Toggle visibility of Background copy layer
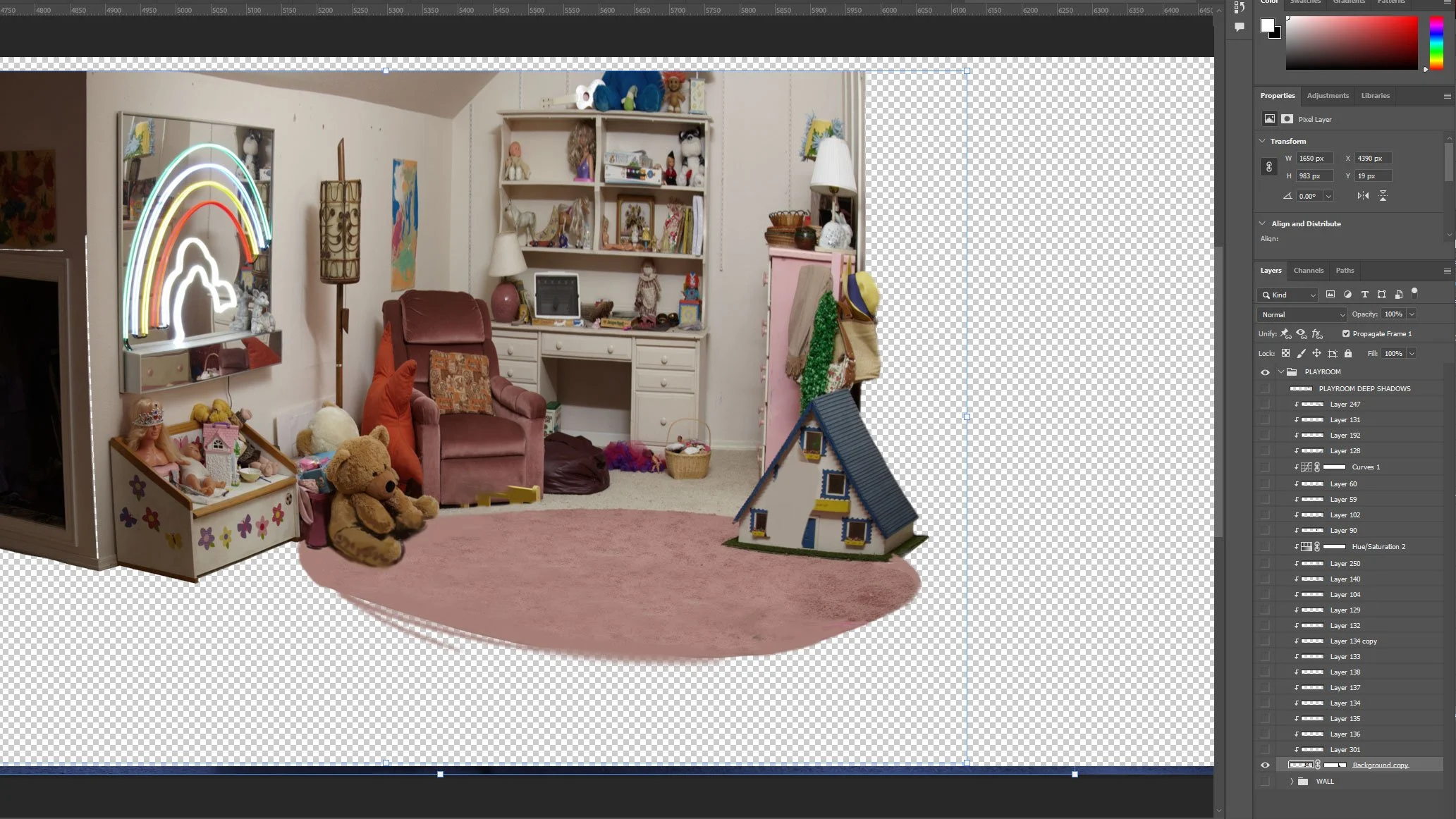This screenshot has height=819, width=1456. click(1265, 765)
